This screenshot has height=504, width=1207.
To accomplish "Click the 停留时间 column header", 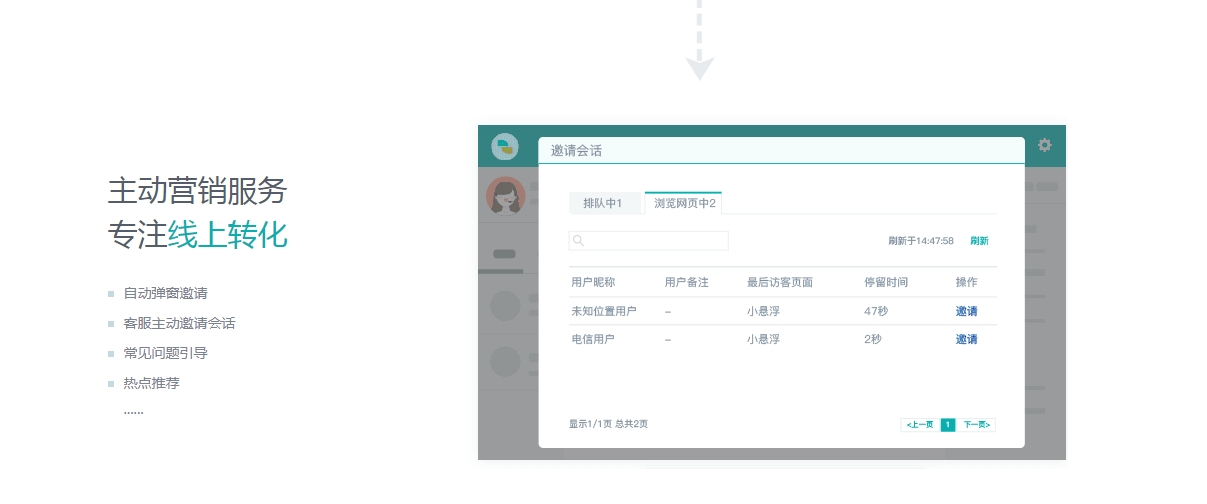I will 886,283.
